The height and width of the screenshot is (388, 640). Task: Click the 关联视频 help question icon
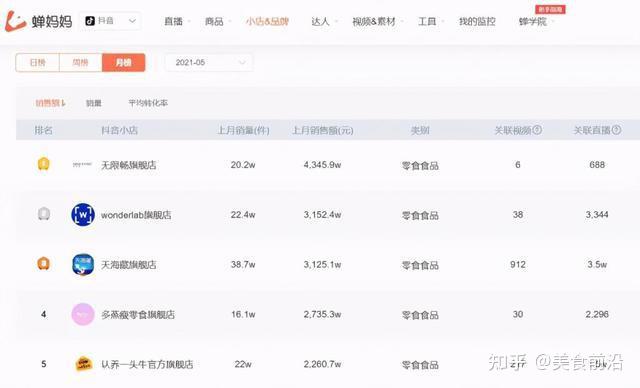click(x=537, y=130)
